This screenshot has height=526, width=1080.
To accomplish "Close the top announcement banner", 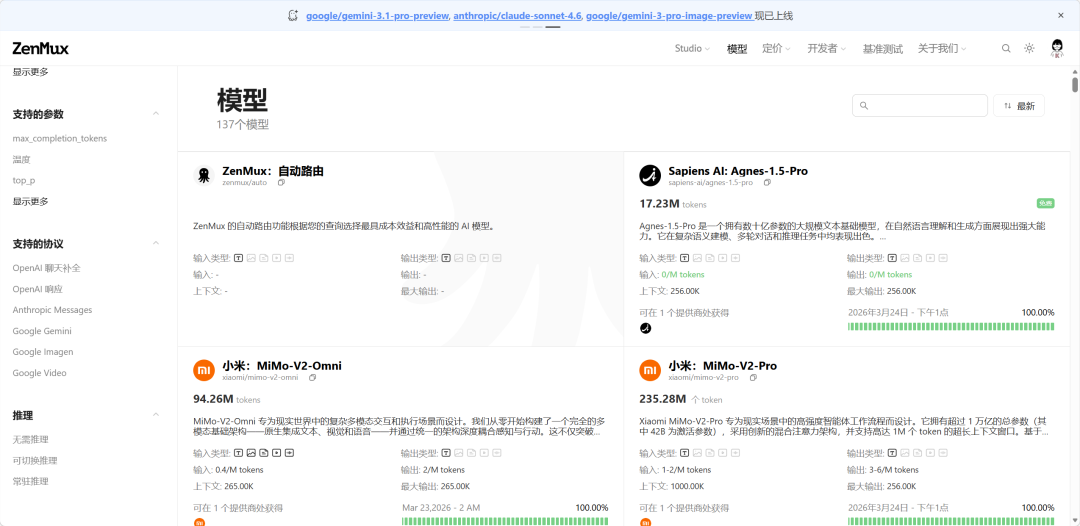I will pos(1061,15).
